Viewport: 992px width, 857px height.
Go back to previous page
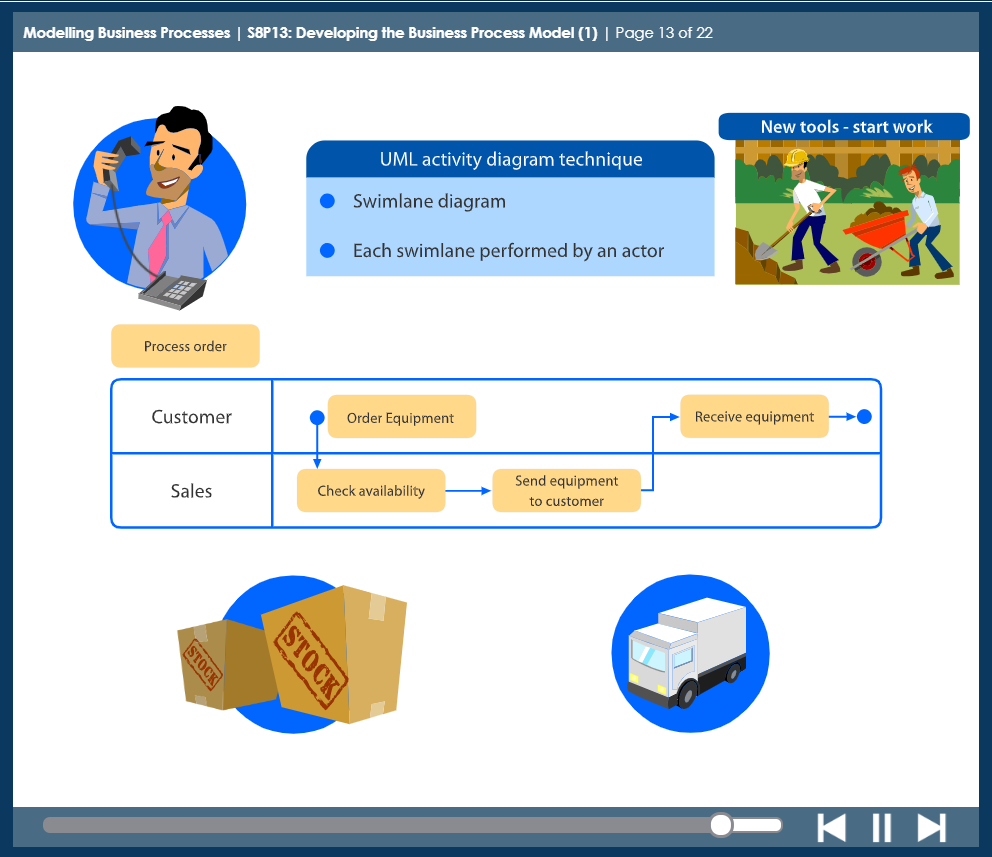pyautogui.click(x=831, y=827)
